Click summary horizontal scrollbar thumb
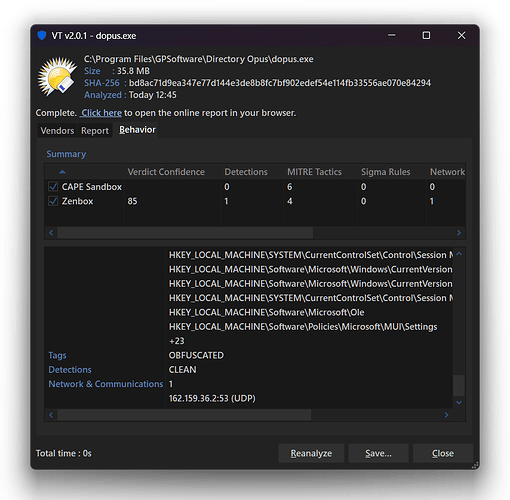This screenshot has width=510, height=500. pyautogui.click(x=185, y=233)
